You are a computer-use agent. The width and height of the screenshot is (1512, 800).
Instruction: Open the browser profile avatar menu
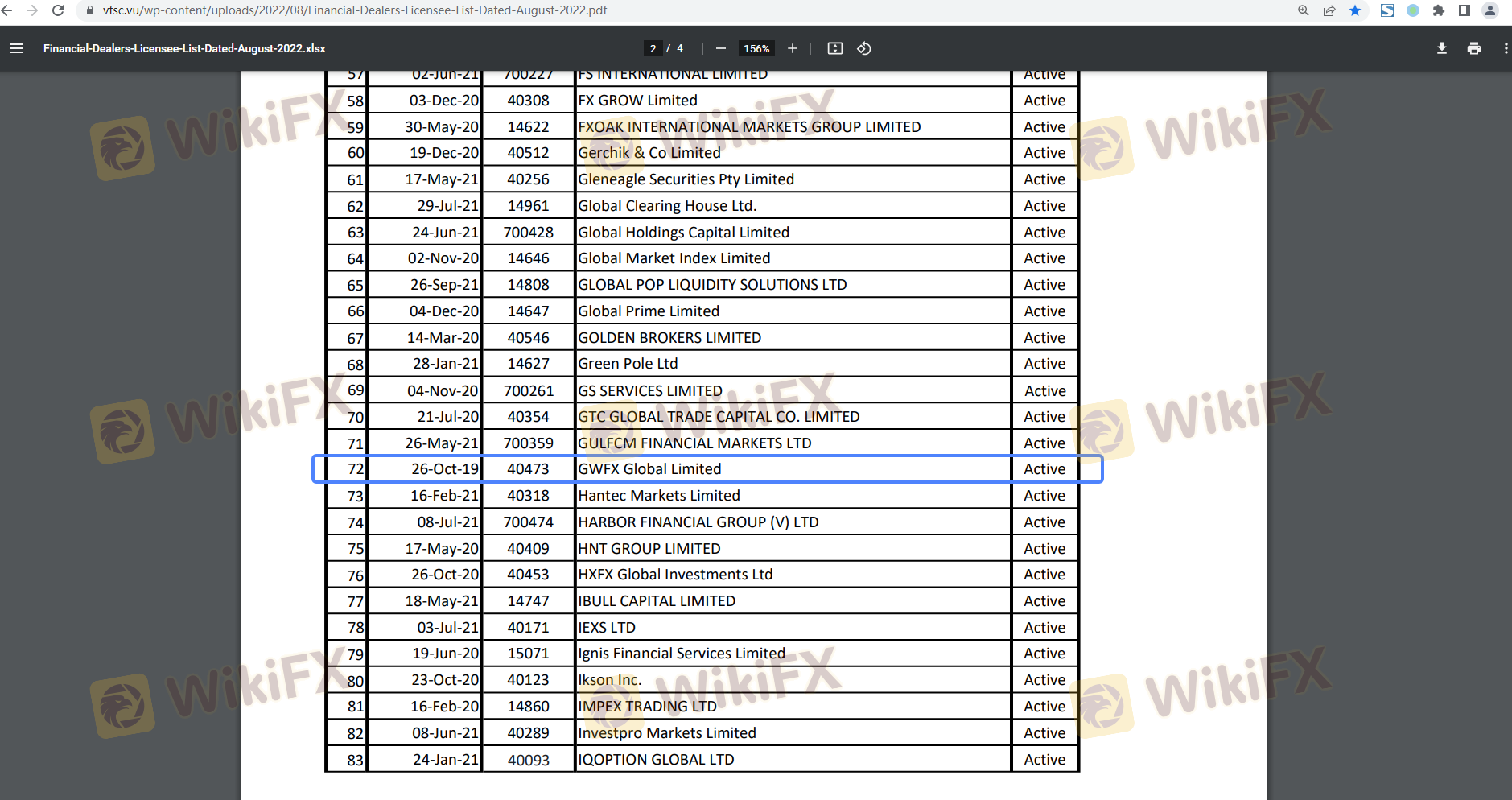1490,10
